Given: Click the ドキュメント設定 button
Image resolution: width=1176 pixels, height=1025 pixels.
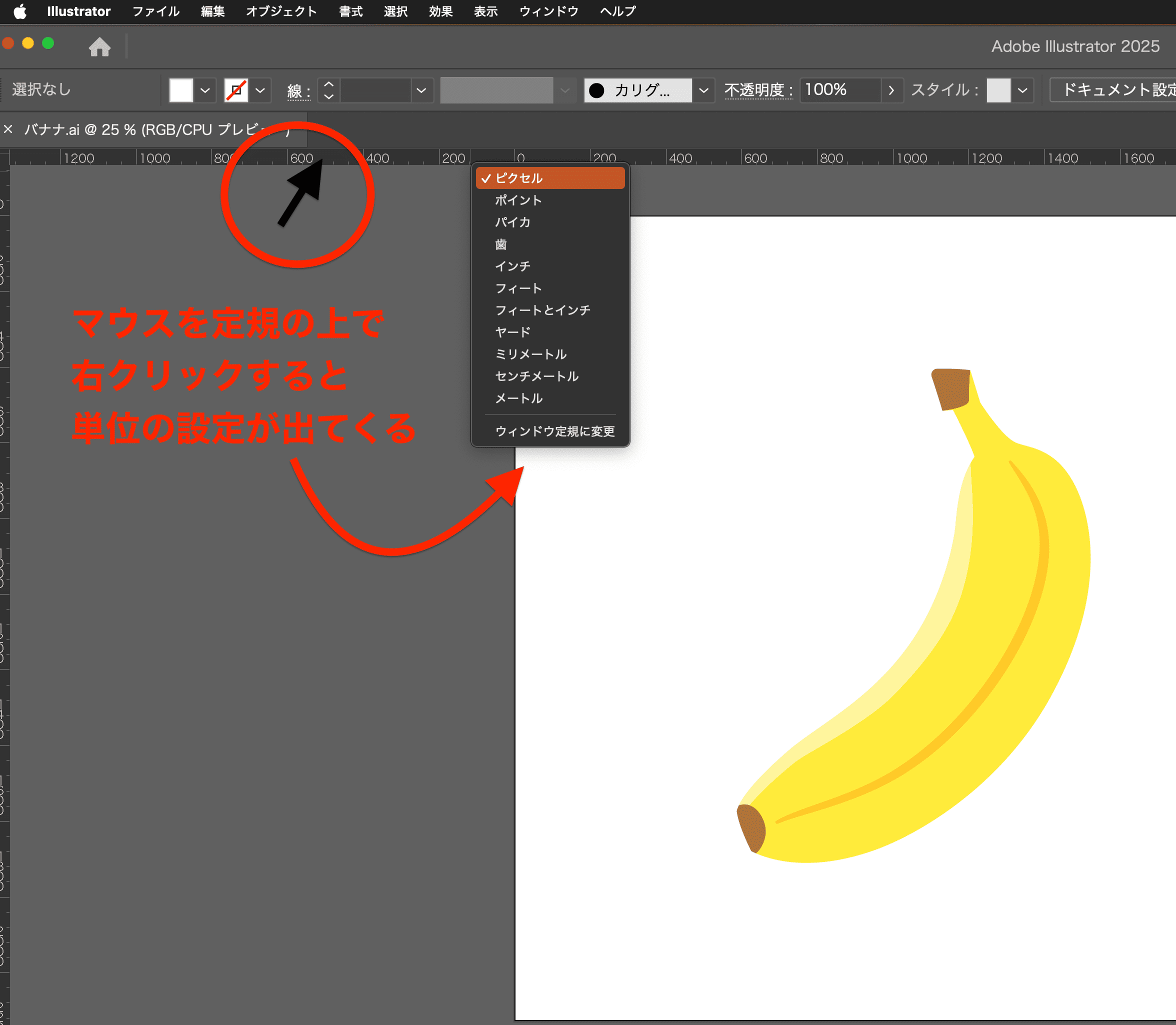Looking at the screenshot, I should (1115, 90).
